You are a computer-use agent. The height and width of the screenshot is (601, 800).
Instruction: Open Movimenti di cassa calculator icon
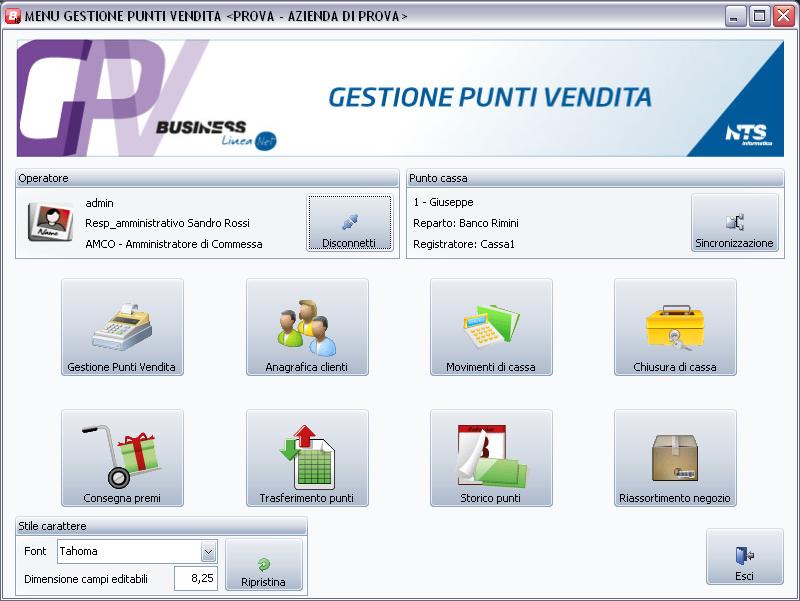[x=491, y=327]
